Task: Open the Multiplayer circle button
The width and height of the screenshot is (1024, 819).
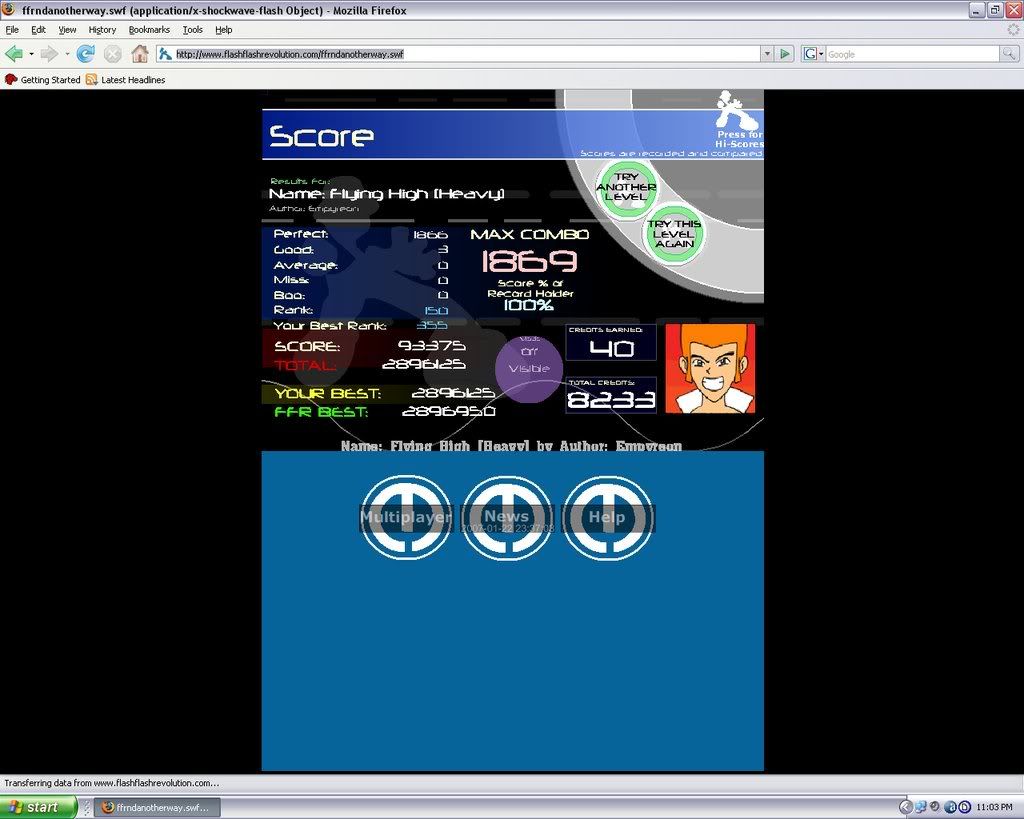Action: [x=405, y=517]
